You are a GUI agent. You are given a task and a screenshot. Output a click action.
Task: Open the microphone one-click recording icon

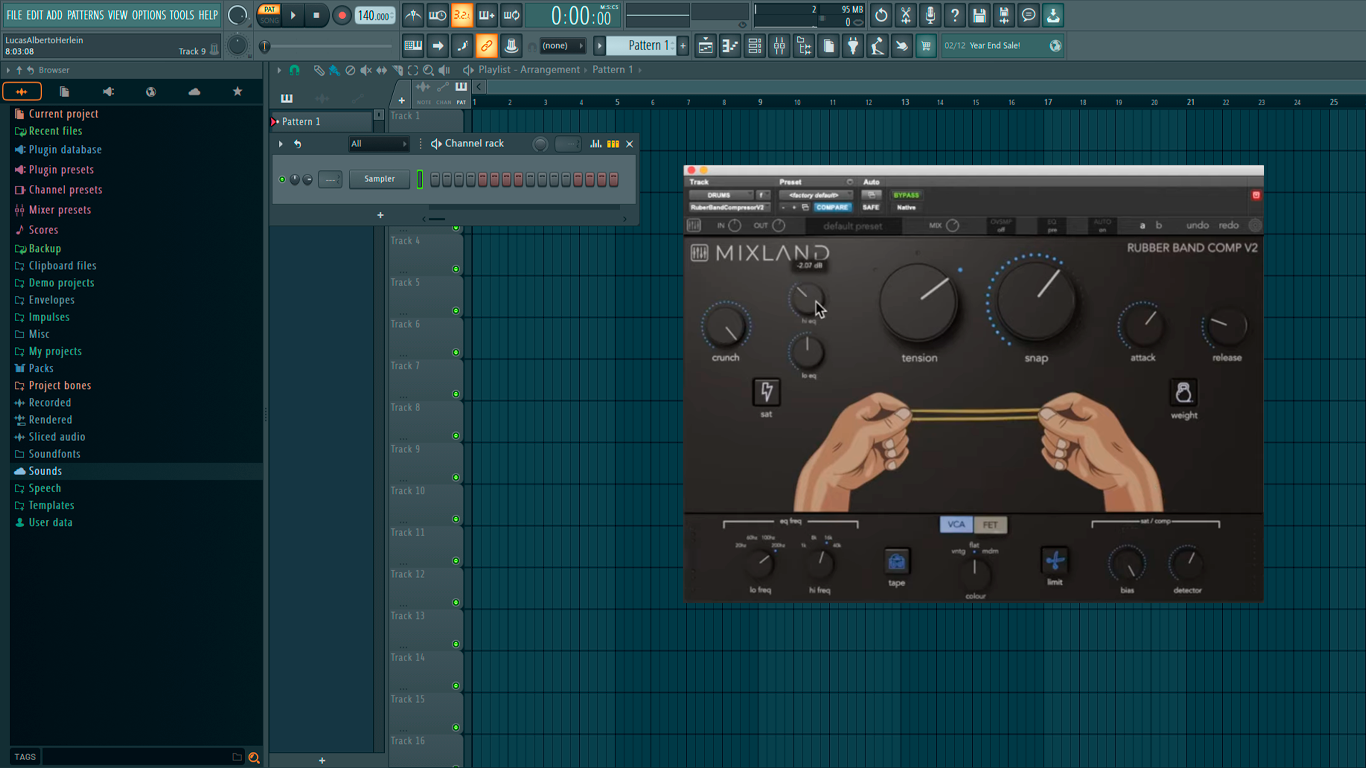pos(930,15)
